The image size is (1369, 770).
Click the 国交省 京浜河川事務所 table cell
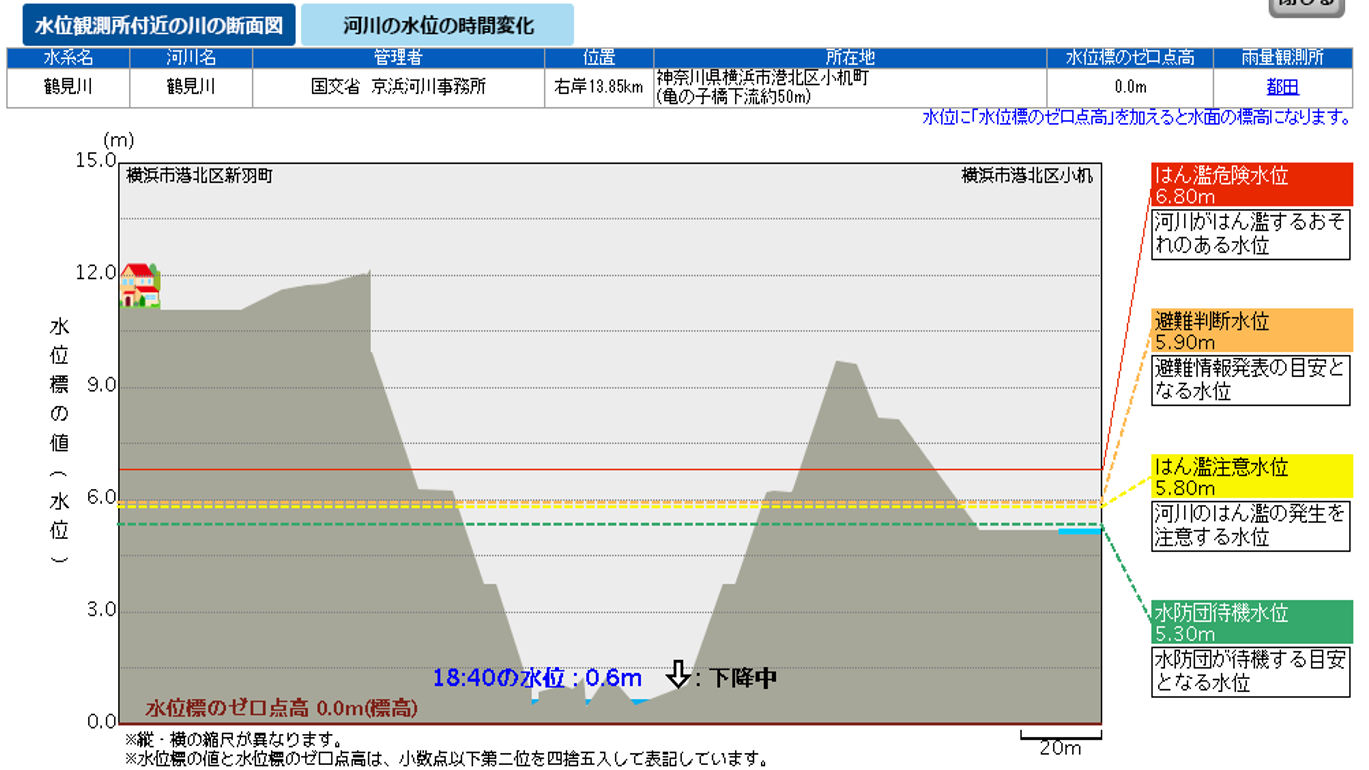click(398, 87)
